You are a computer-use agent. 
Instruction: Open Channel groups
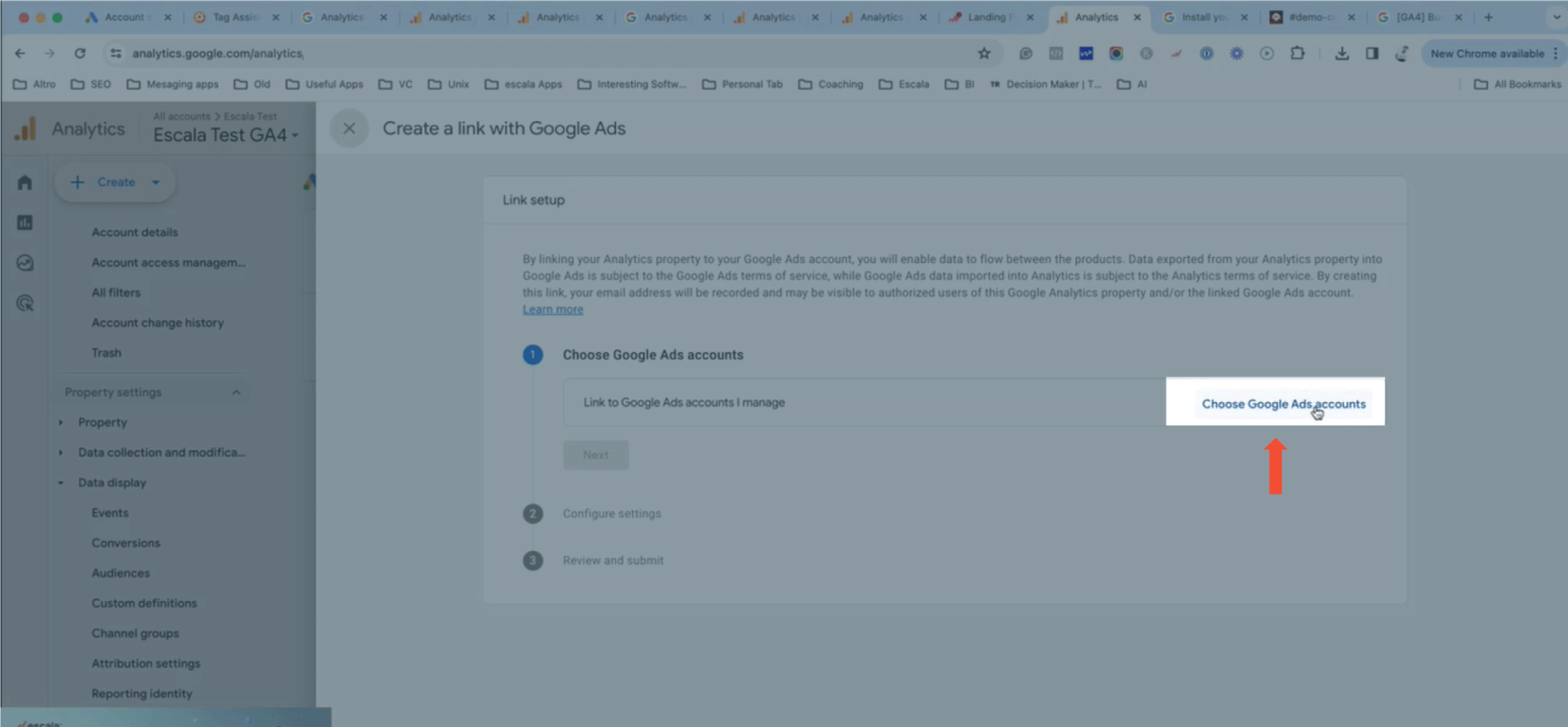coord(135,634)
